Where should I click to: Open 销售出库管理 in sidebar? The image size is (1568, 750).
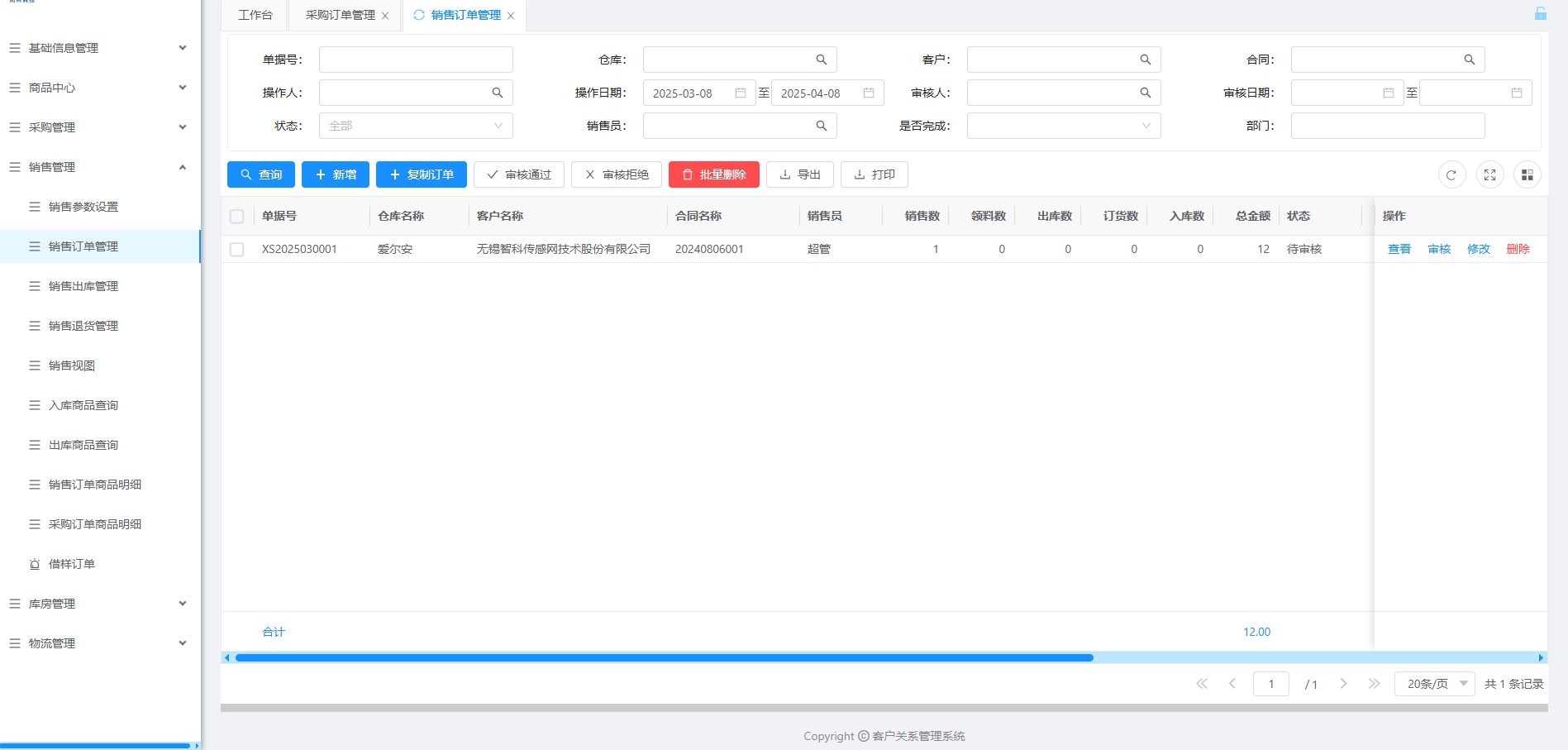pyautogui.click(x=100, y=286)
